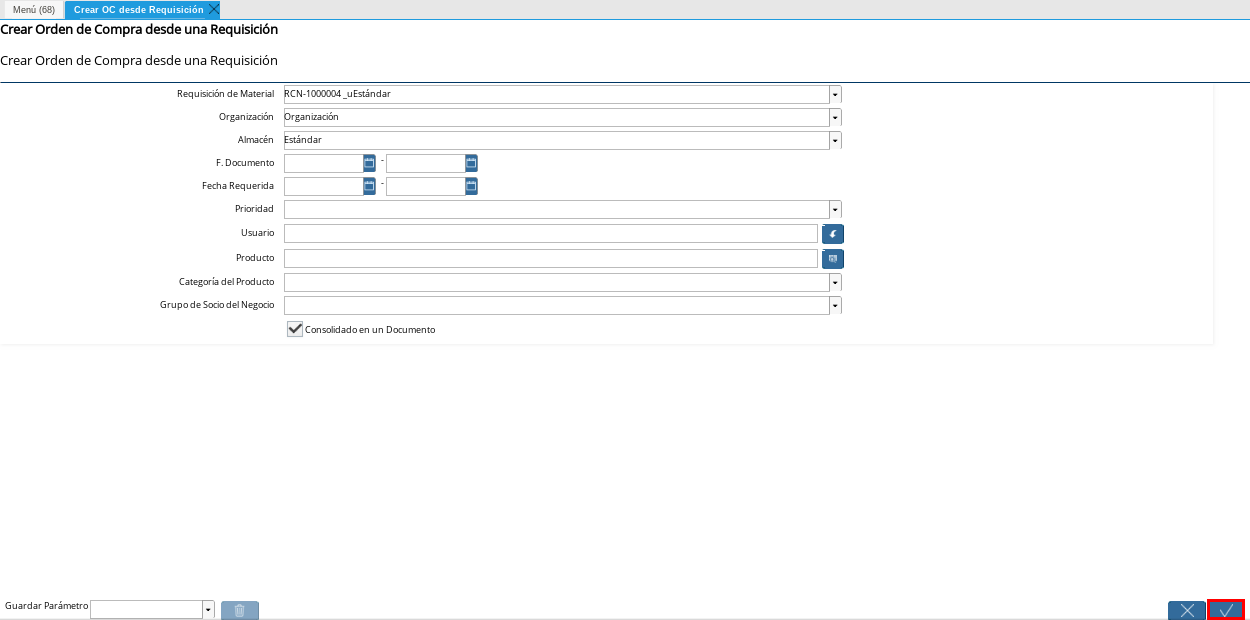Open calendar for F. Documento end date
Screen dimensions: 1250x620
(x=471, y=163)
